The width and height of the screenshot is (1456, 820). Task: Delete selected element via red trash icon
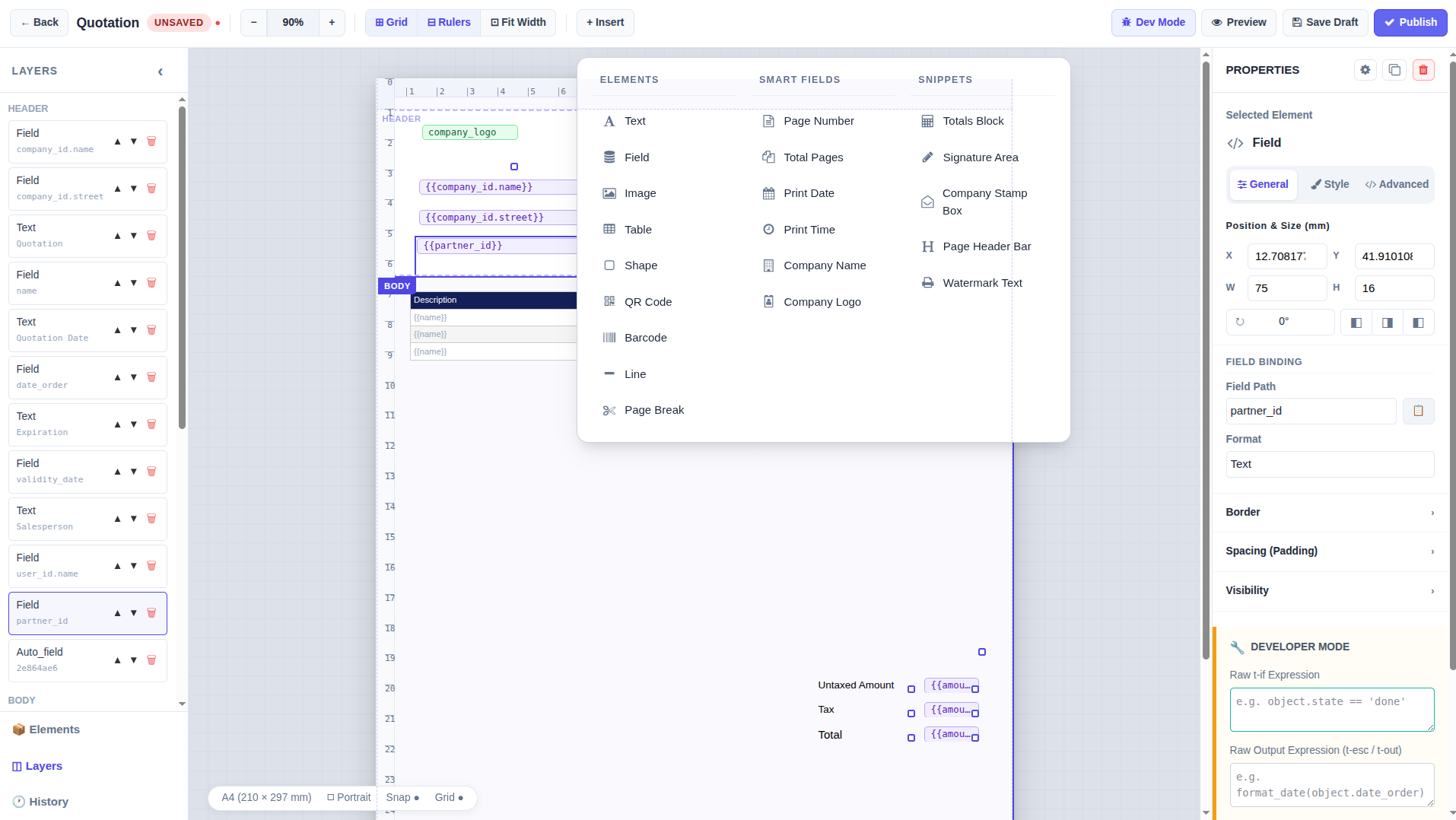click(x=1423, y=70)
